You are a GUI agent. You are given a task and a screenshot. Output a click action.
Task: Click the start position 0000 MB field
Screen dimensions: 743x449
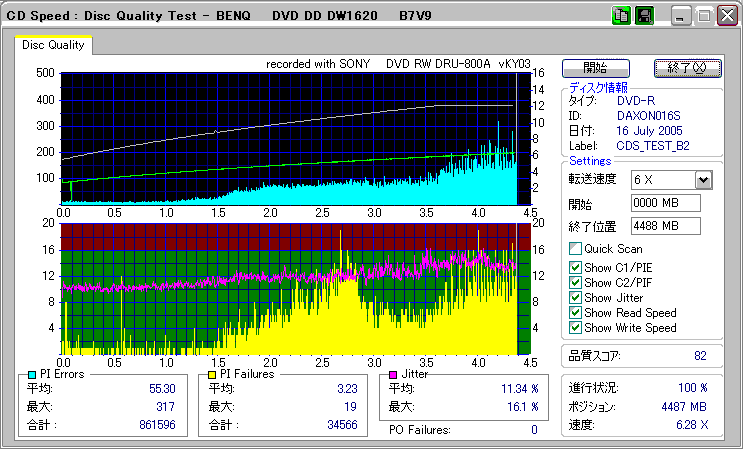point(665,203)
